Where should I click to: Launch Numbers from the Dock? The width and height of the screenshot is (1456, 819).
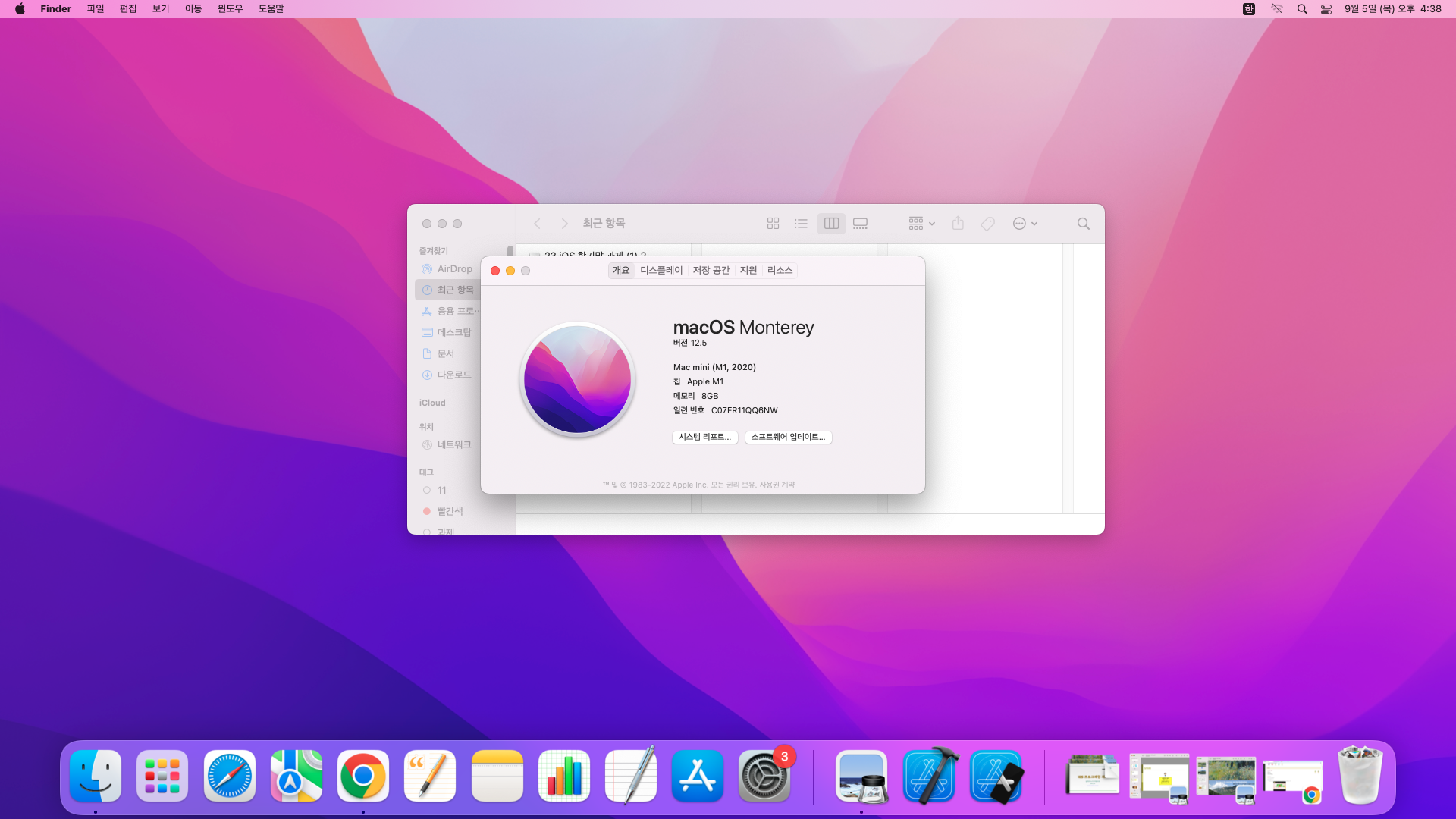pyautogui.click(x=564, y=776)
